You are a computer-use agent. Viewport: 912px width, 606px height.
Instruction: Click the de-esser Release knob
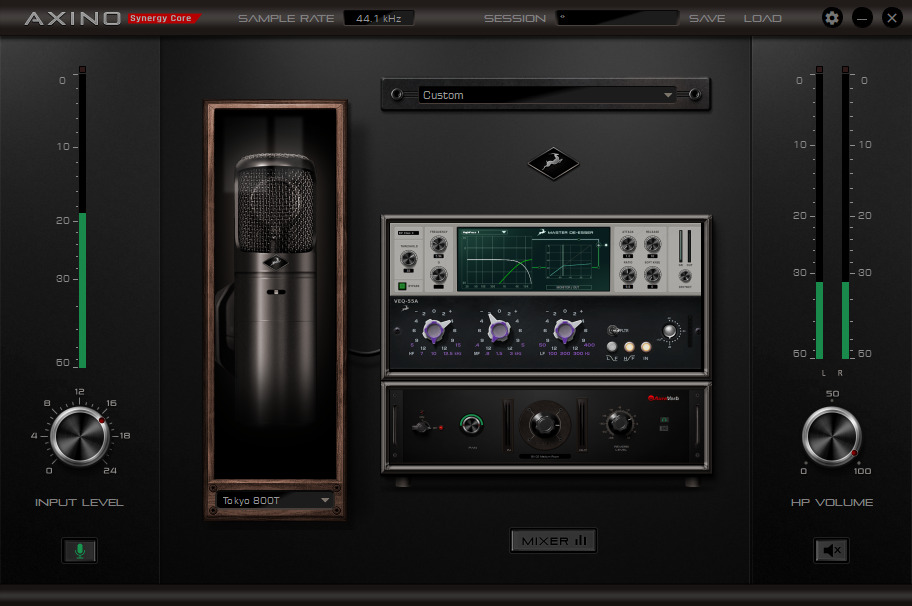click(653, 244)
